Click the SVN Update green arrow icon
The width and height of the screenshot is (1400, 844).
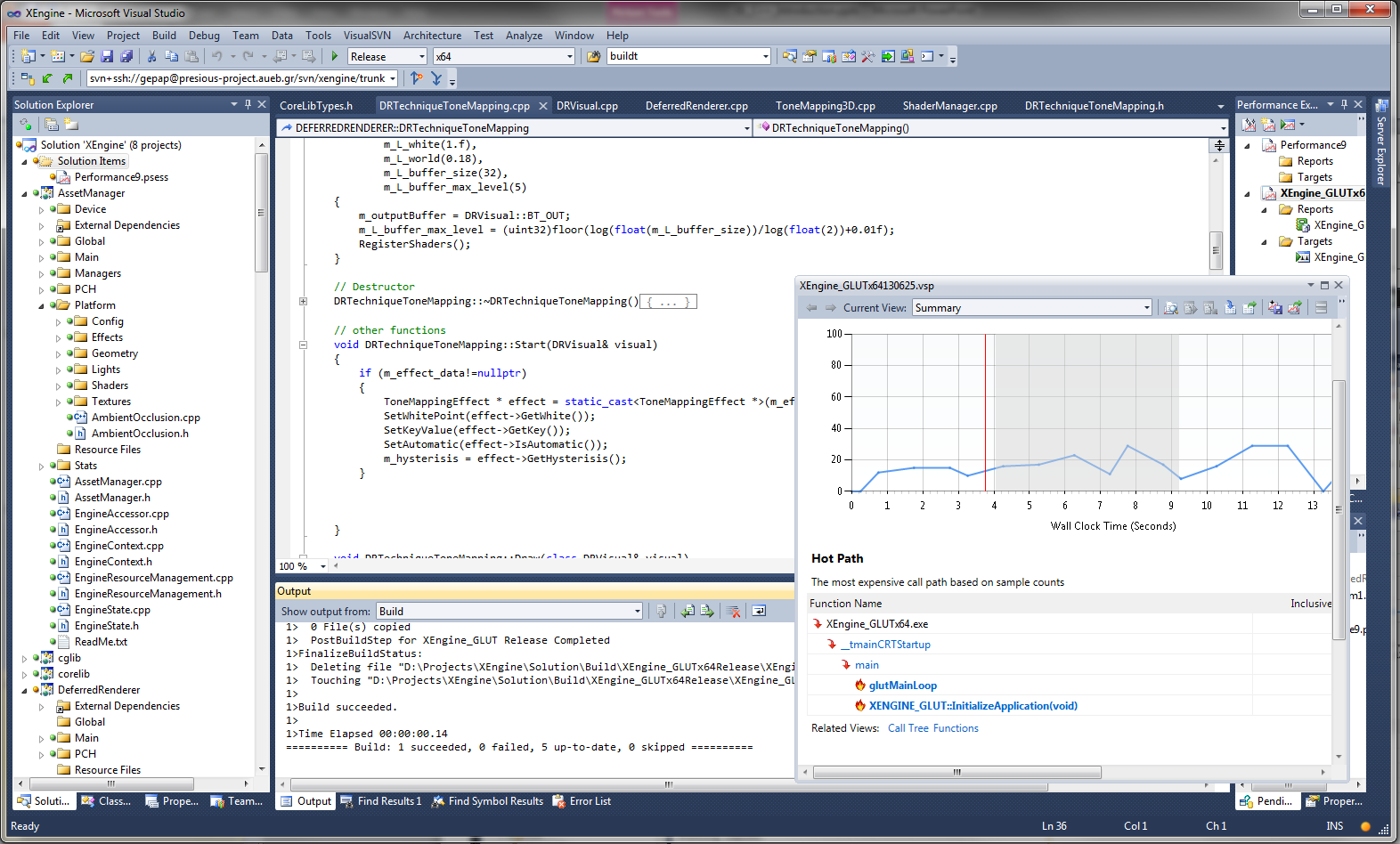point(47,78)
